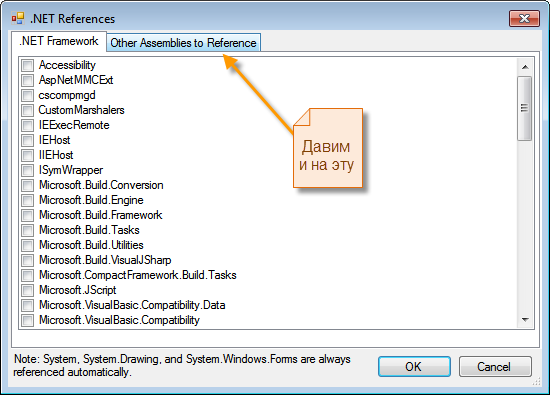Viewport: 550px width, 395px height.
Task: Switch to Other Assemblies to Reference tab
Action: coord(183,43)
